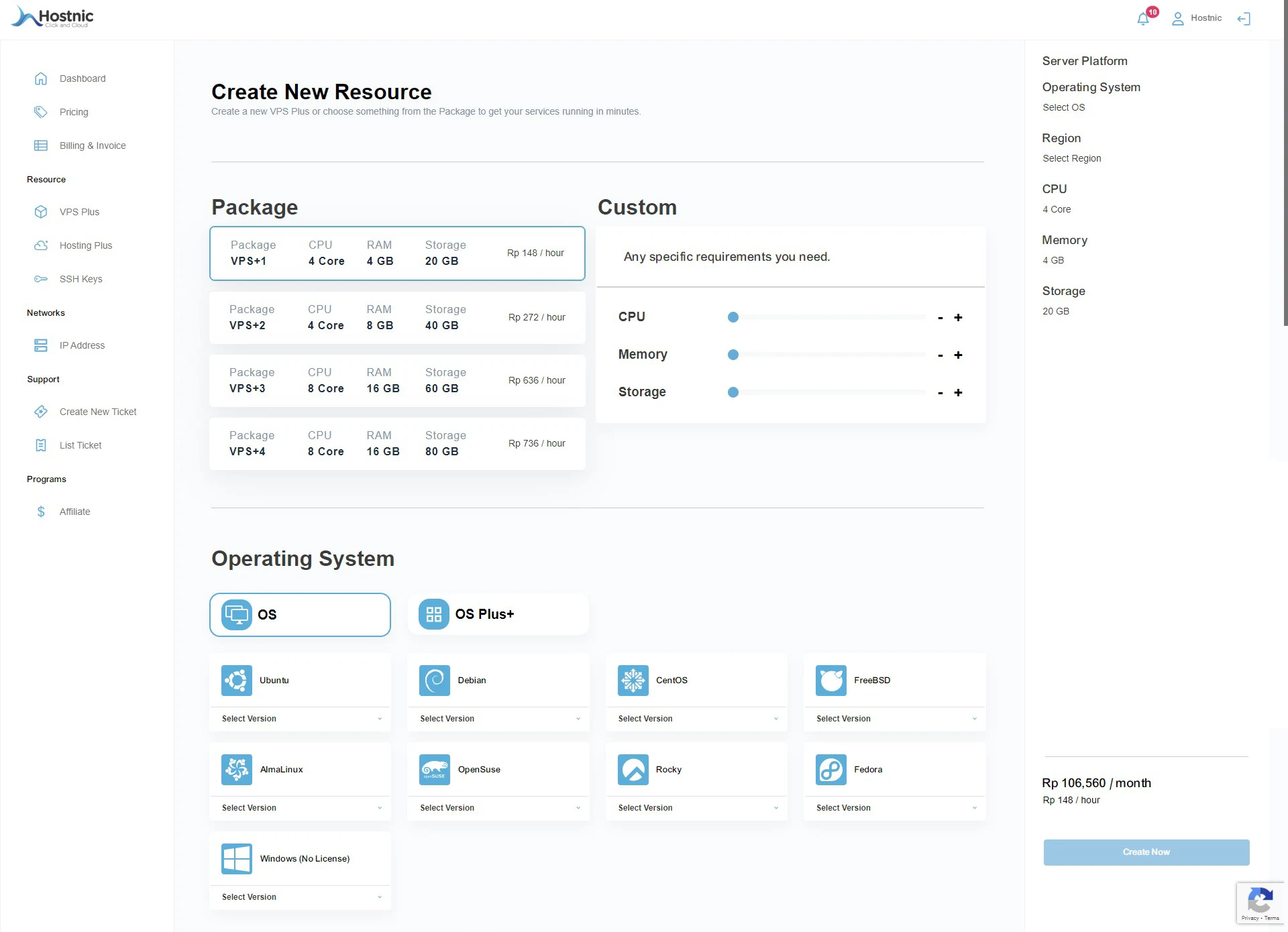This screenshot has height=932, width=1288.
Task: Decrease Memory with minus button
Action: 941,355
